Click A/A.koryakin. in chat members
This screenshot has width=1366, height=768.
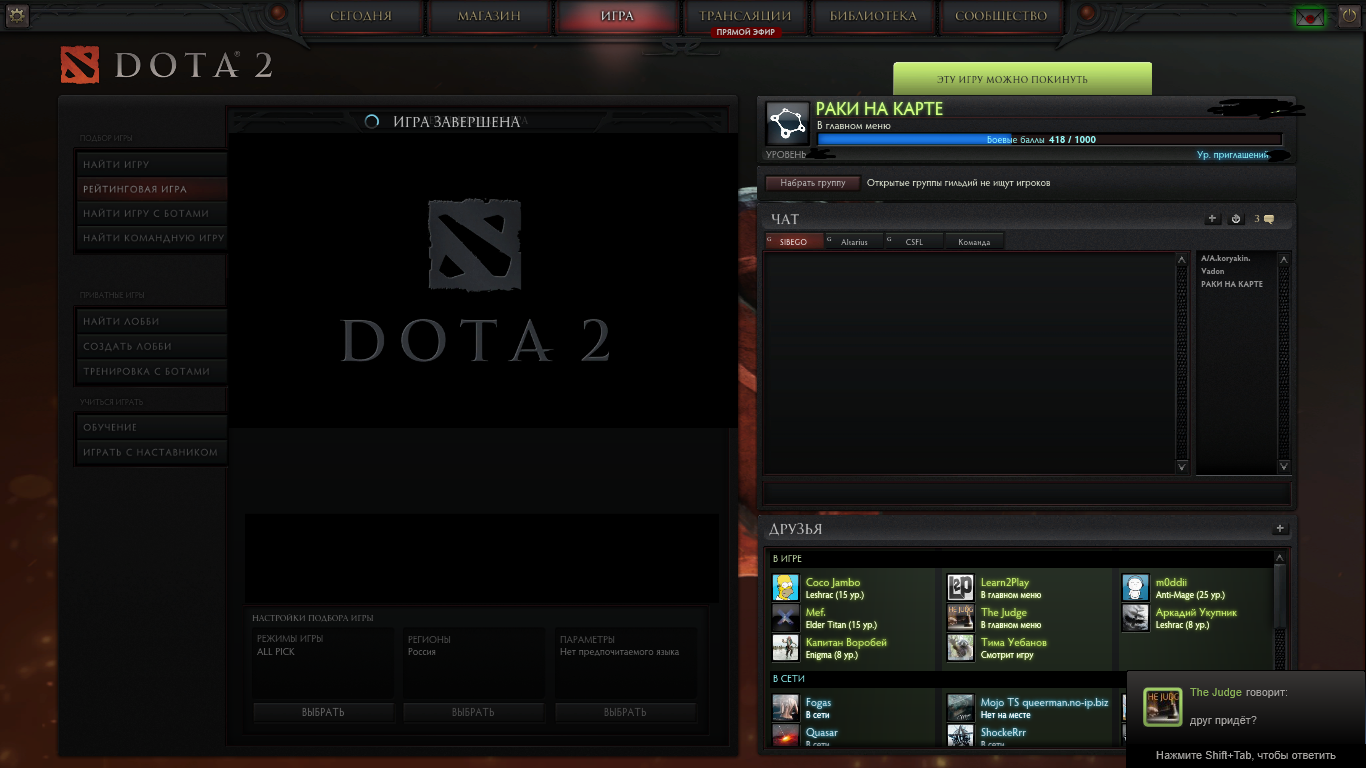pyautogui.click(x=1225, y=258)
